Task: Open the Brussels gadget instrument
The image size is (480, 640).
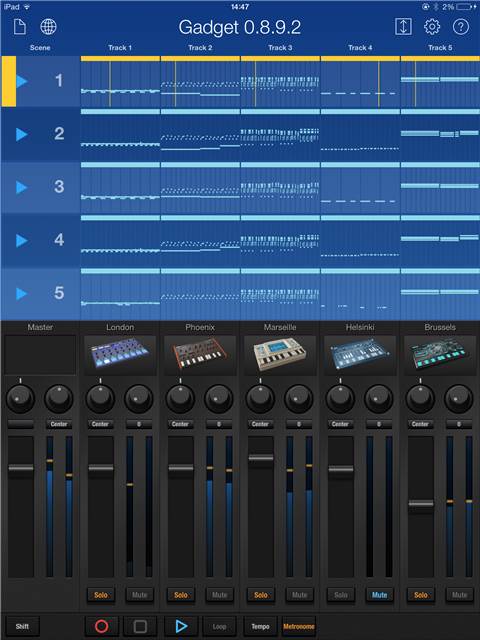Action: [x=440, y=355]
